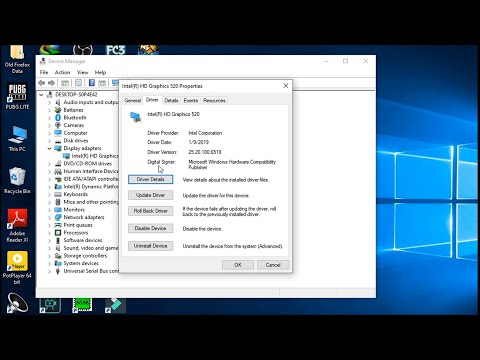Select Sound, video and game controllers
The width and height of the screenshot is (480, 360).
tap(91, 248)
